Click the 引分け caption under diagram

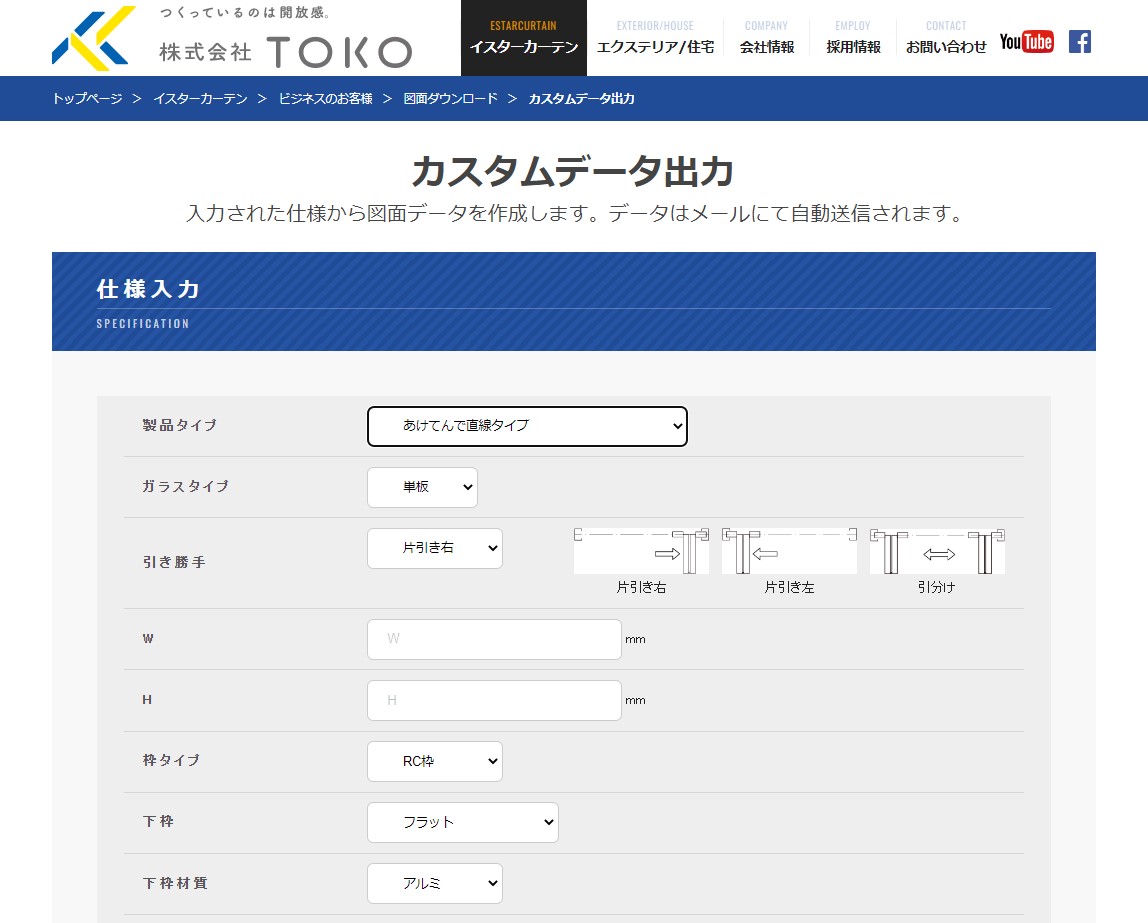pyautogui.click(x=937, y=587)
